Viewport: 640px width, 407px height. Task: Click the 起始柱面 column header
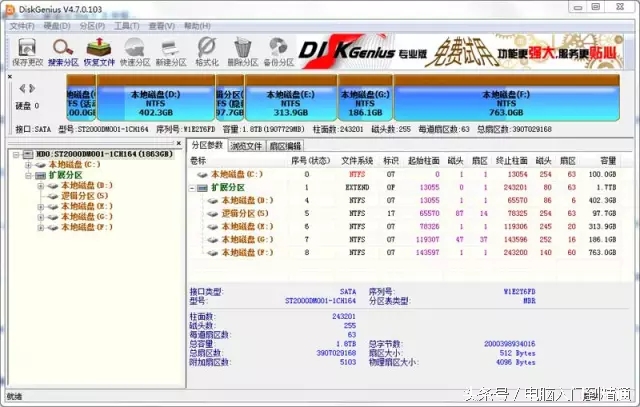pyautogui.click(x=424, y=161)
